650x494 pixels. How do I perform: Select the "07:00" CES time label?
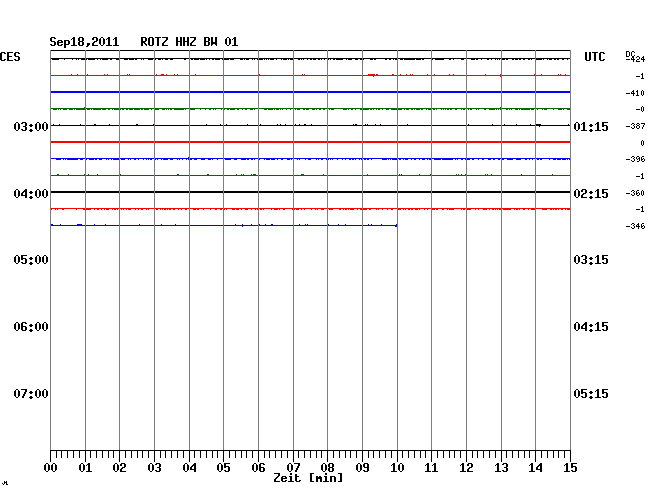[x=31, y=393]
